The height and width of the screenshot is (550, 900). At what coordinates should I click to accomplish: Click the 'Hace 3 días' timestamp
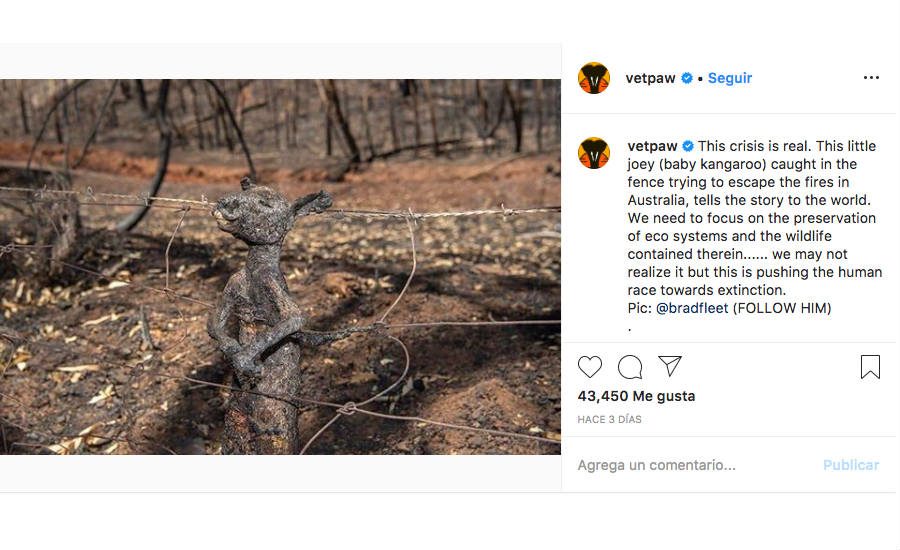[609, 420]
